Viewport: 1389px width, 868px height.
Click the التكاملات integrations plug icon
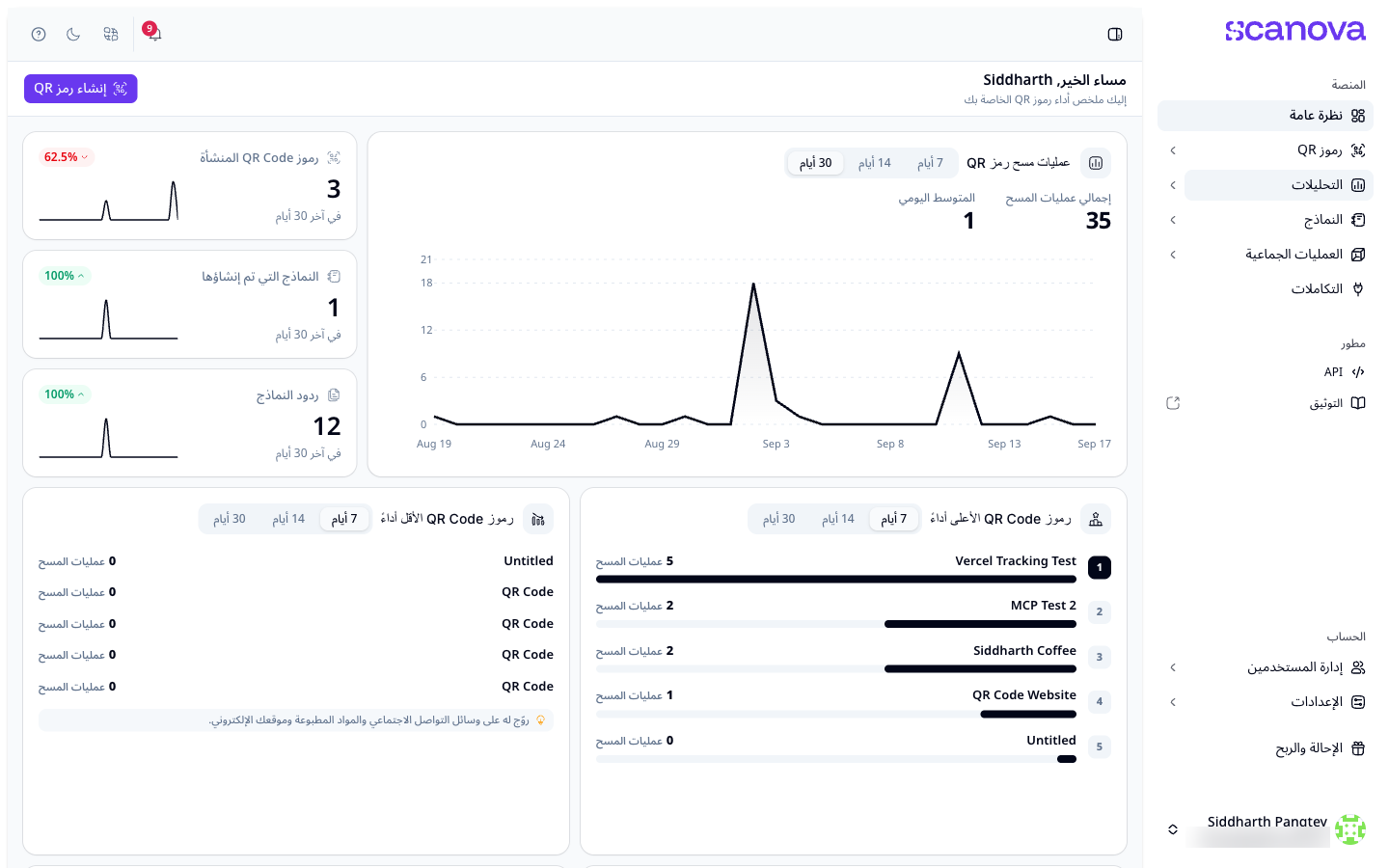point(1358,289)
